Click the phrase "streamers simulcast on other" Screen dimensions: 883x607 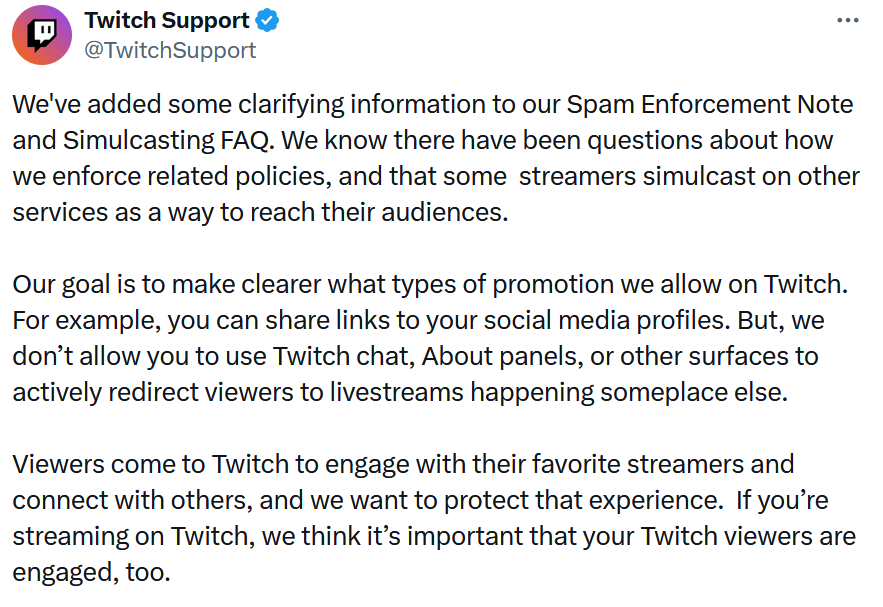689,177
